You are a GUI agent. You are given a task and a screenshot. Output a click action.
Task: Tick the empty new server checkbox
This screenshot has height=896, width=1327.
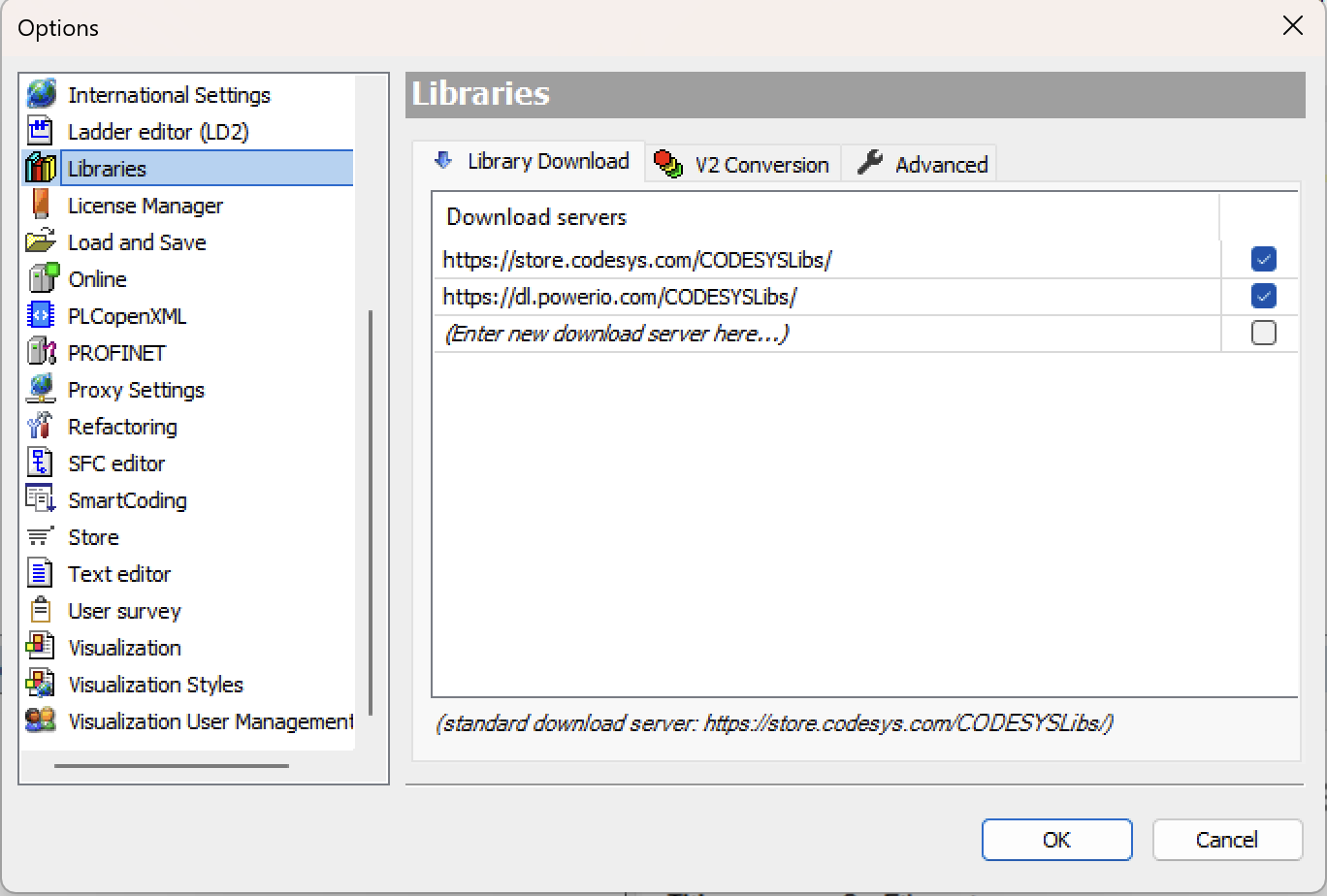(x=1263, y=334)
